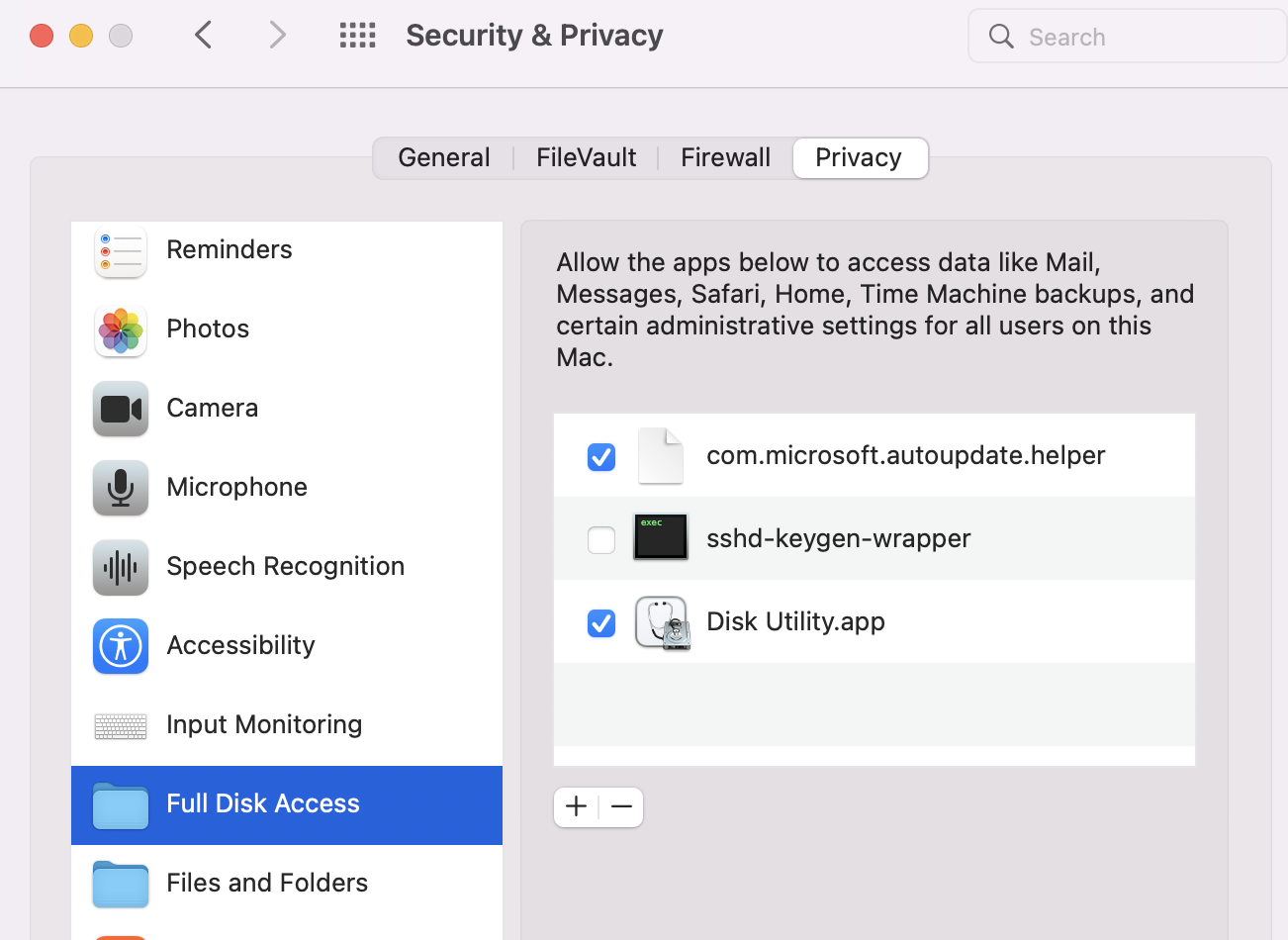The width and height of the screenshot is (1288, 940).
Task: Switch to the General tab
Action: [444, 158]
